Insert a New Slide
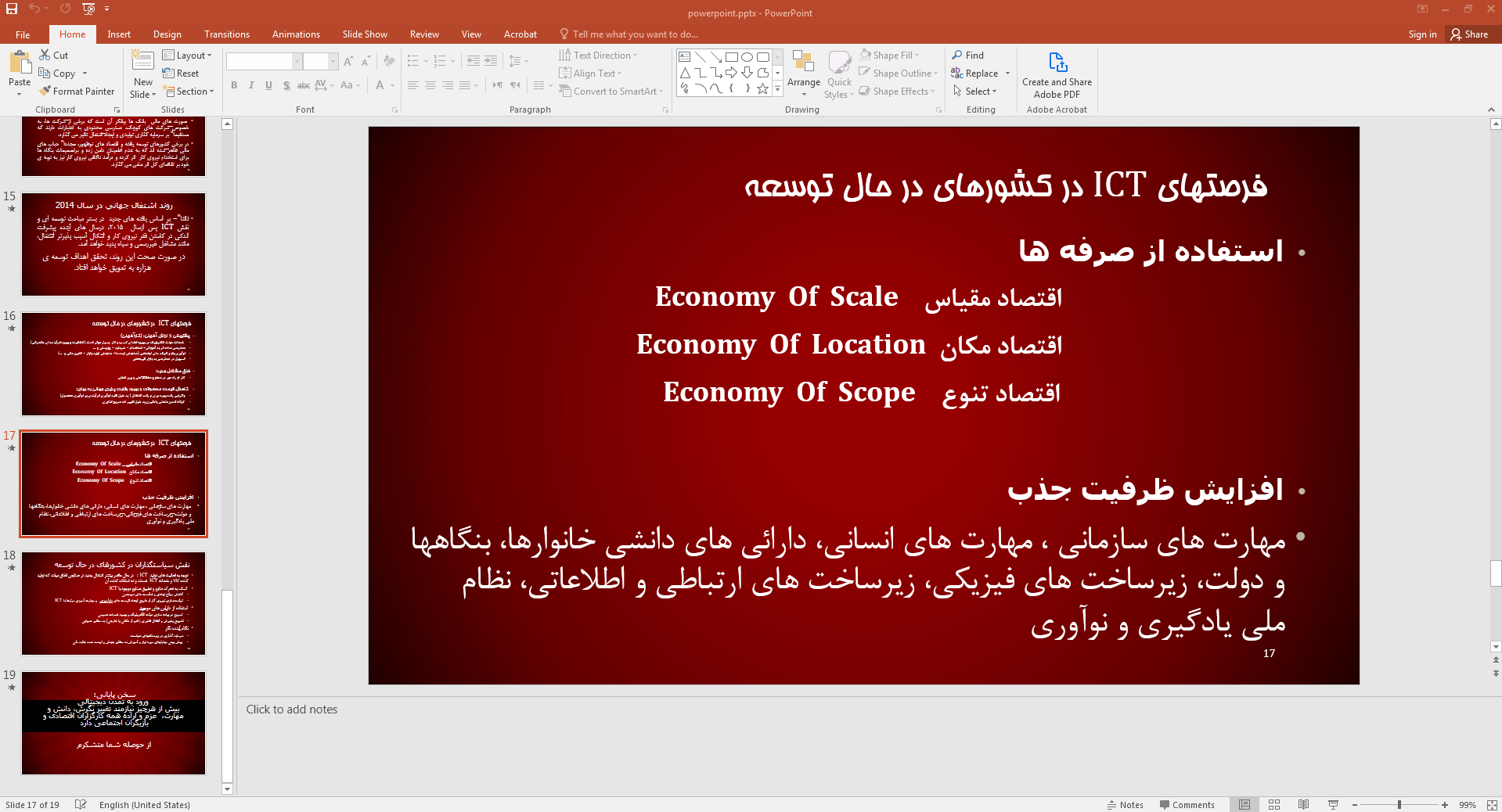Viewport: 1502px width, 812px height. click(x=143, y=74)
